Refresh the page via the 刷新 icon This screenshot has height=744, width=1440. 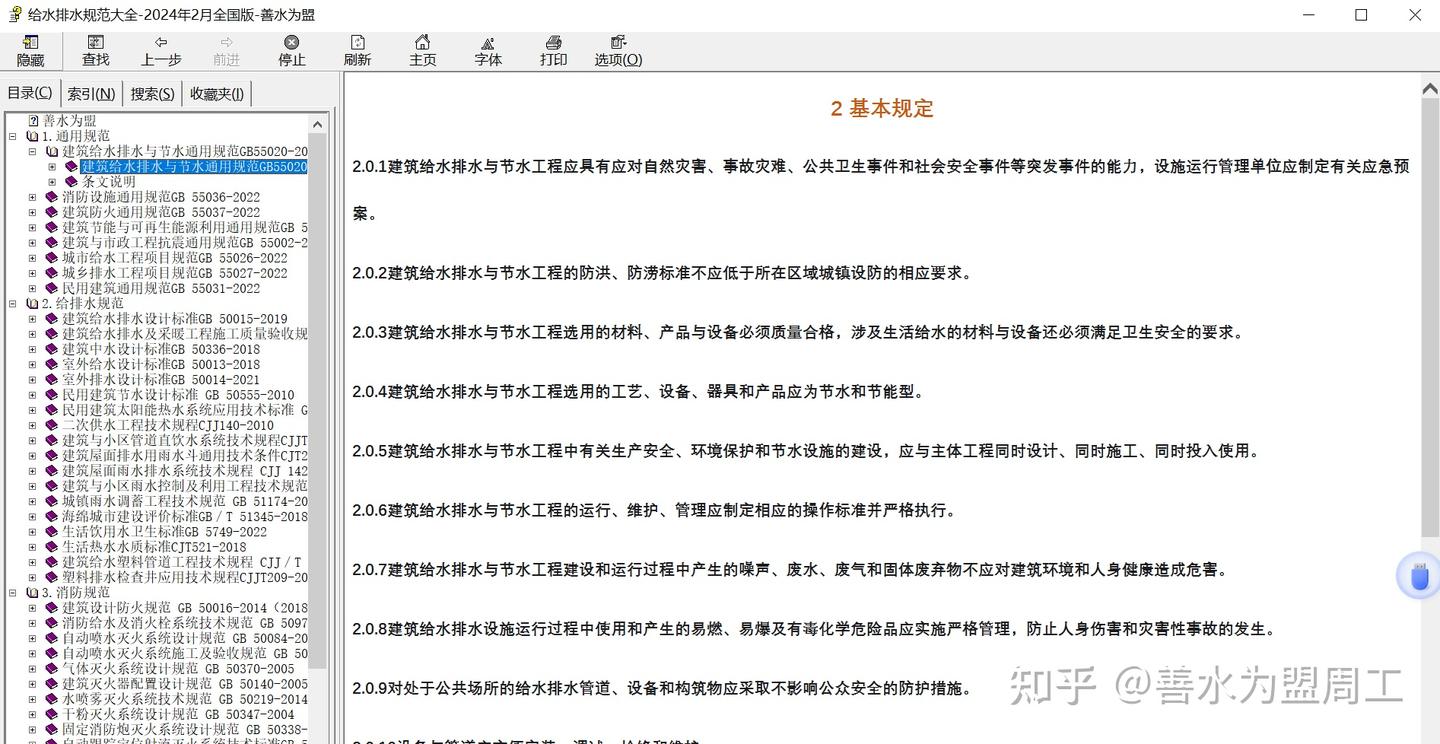tap(357, 50)
